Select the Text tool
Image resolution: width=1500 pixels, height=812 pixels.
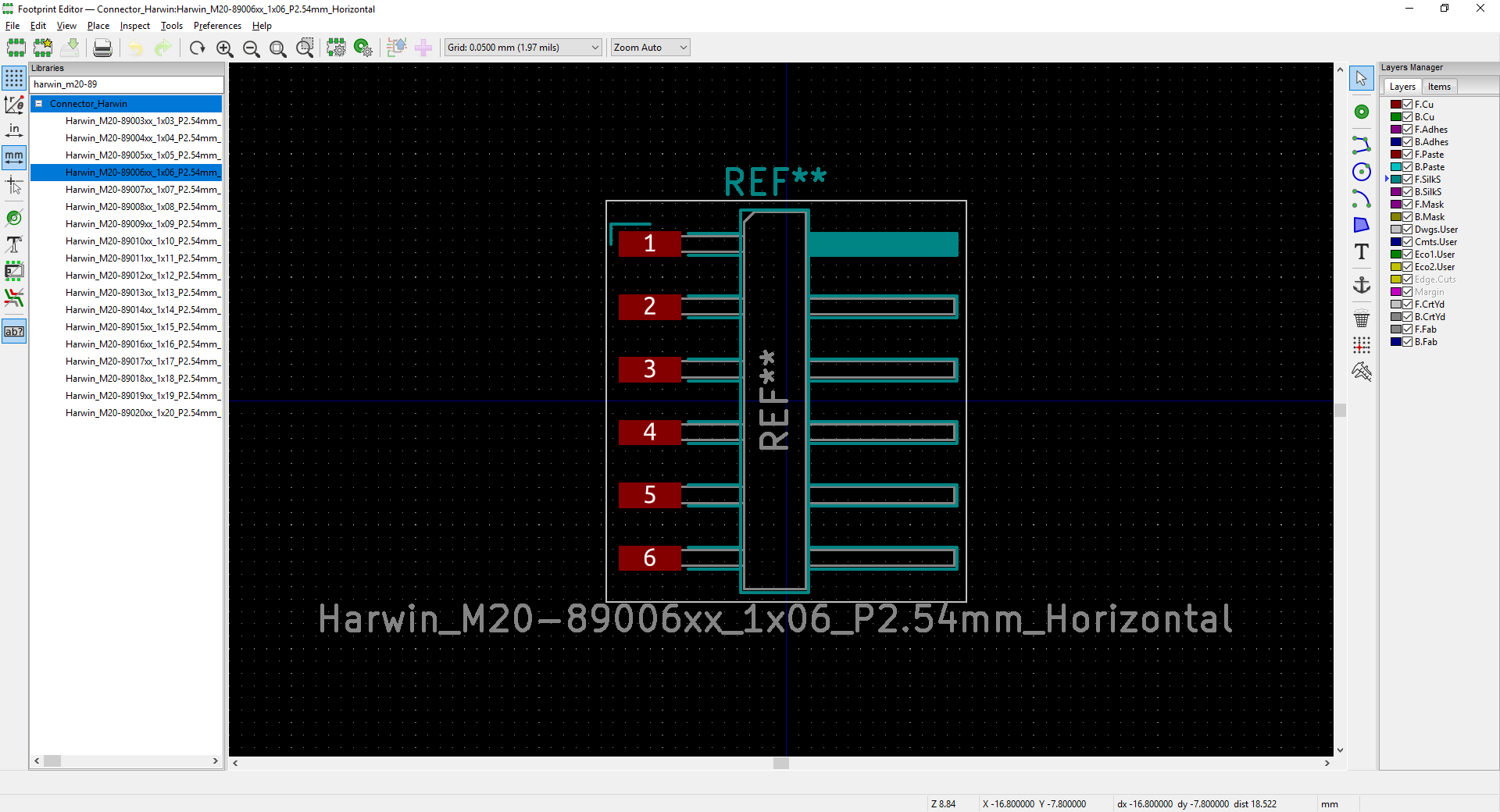pyautogui.click(x=1362, y=251)
